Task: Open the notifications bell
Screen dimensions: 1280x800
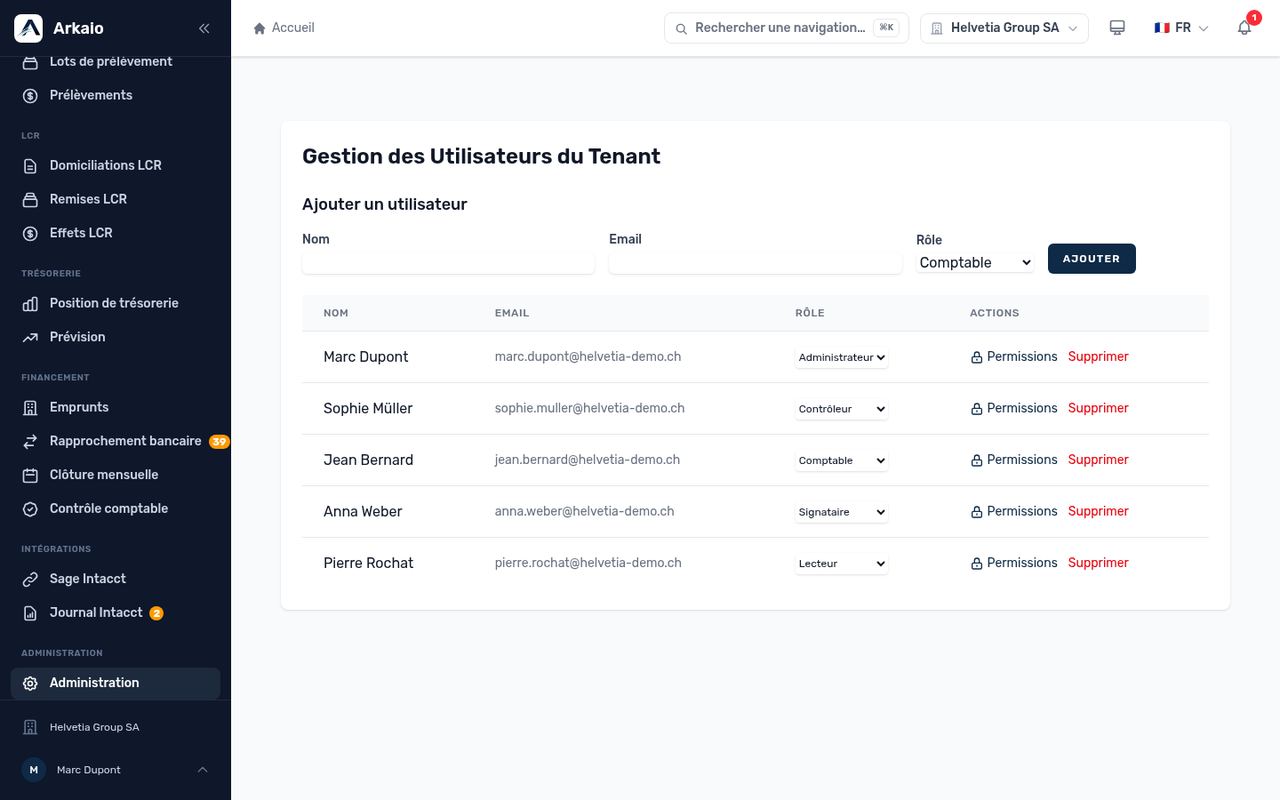Action: coord(1245,28)
